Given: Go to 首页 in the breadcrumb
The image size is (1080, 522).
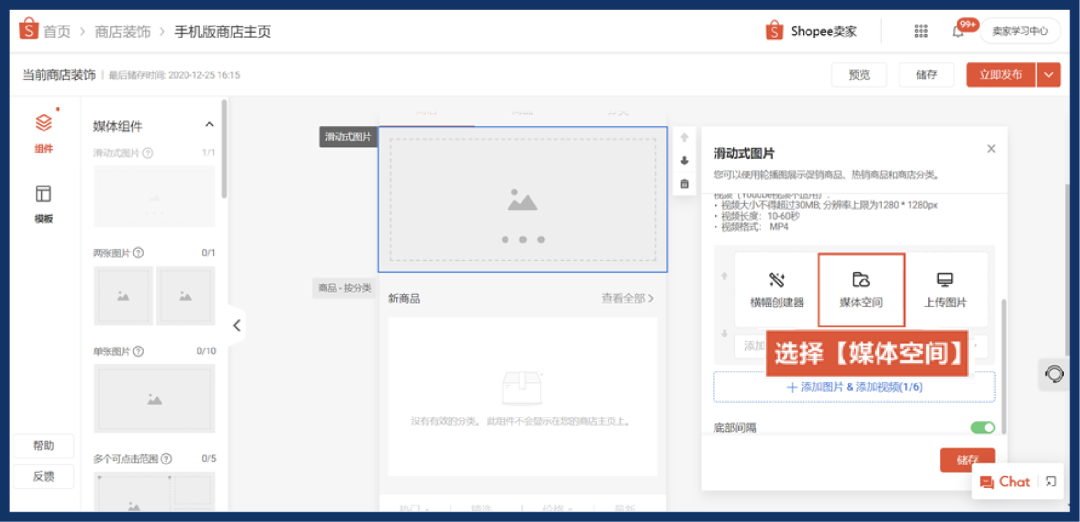Looking at the screenshot, I should [x=56, y=32].
